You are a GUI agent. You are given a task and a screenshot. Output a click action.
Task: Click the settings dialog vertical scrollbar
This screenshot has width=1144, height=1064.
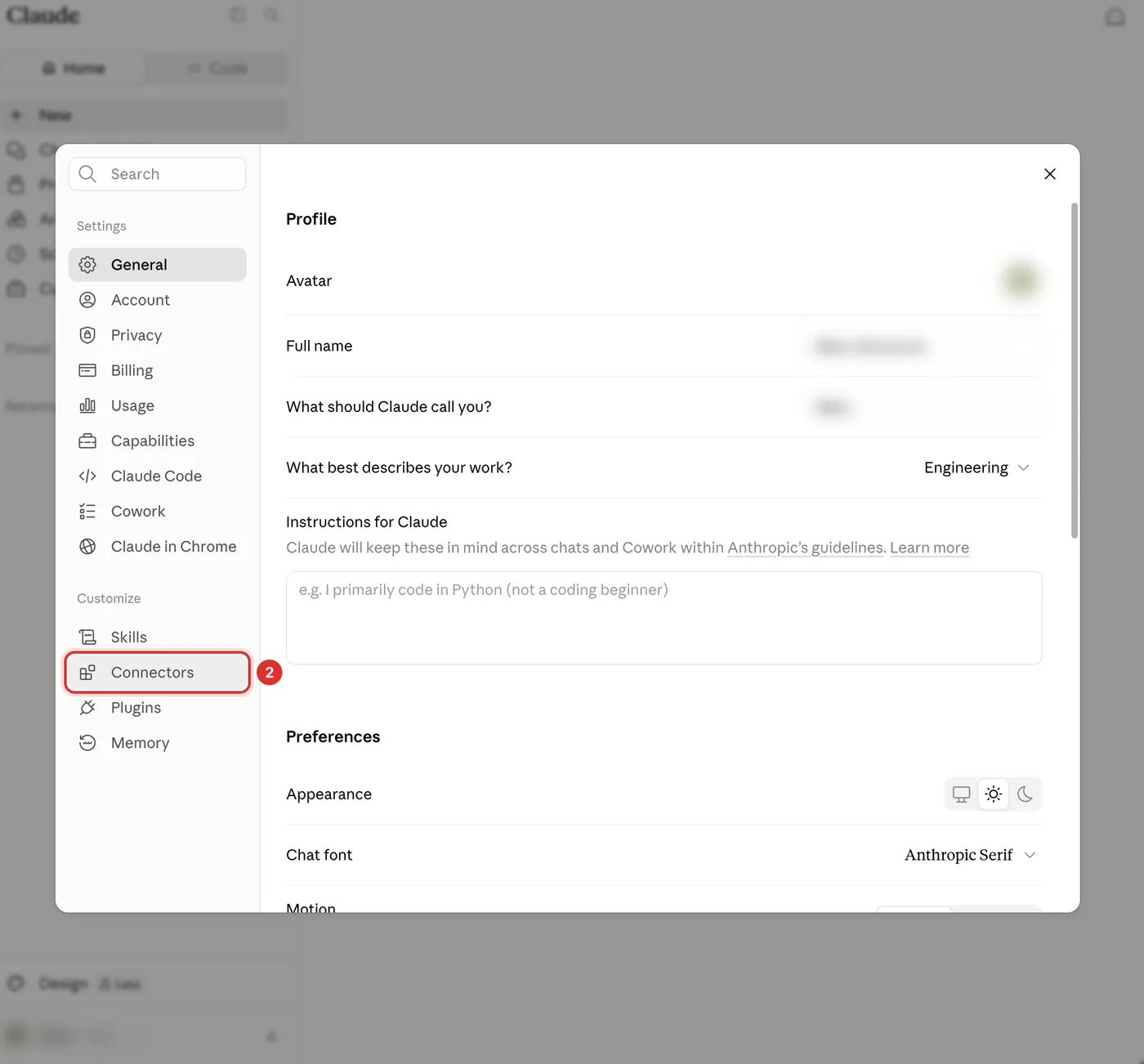click(x=1075, y=370)
